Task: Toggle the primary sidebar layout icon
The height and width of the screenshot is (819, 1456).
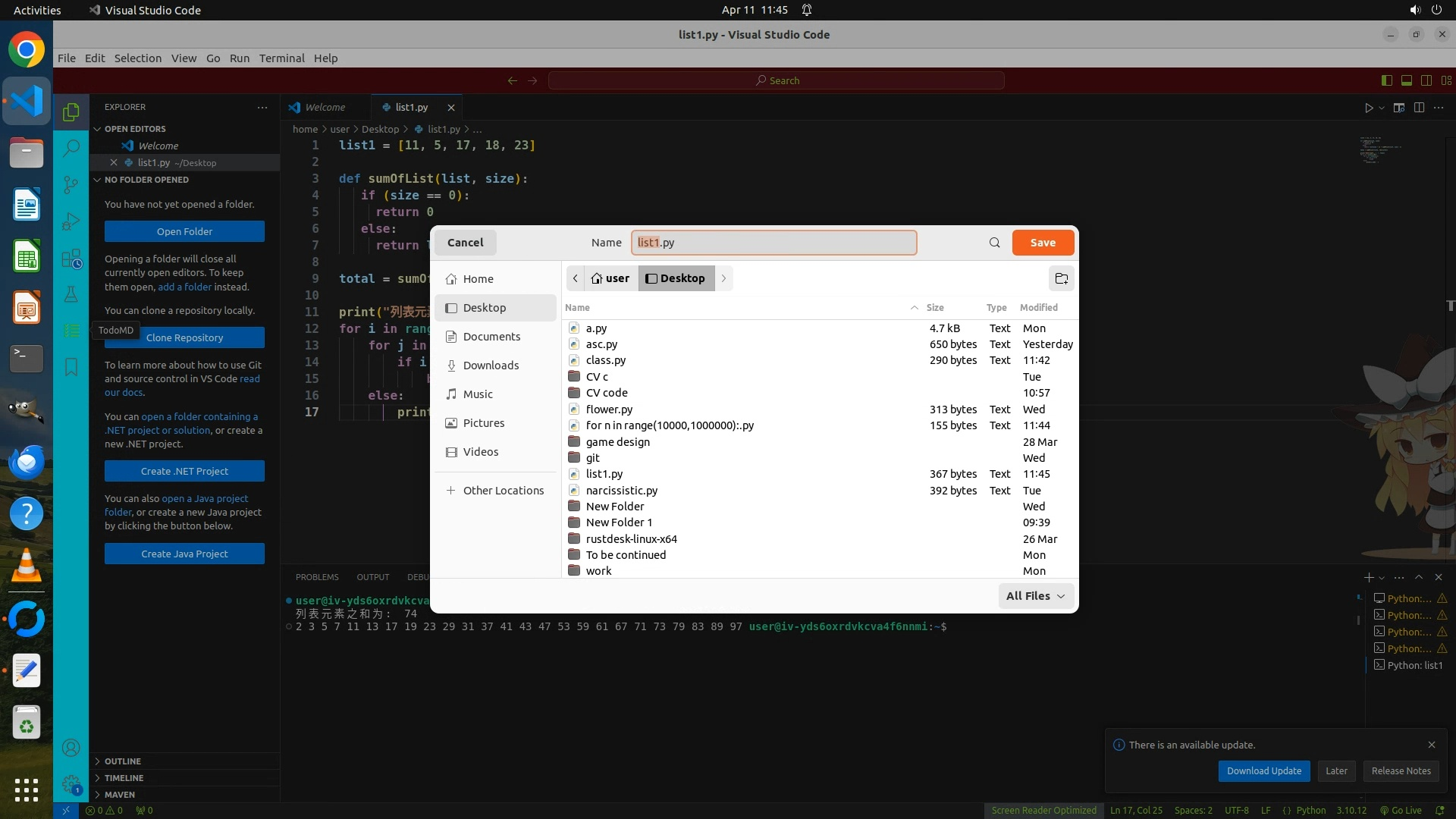Action: tap(1386, 80)
